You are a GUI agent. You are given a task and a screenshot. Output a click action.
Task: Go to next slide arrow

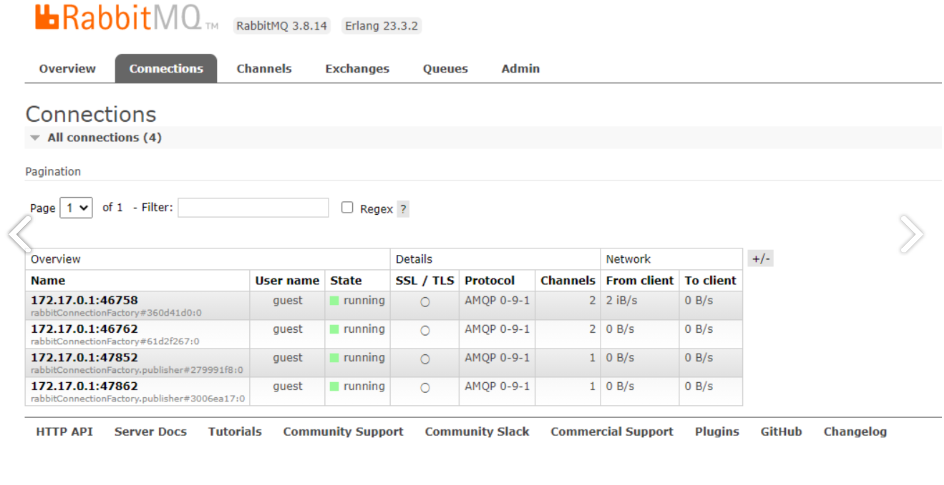coord(911,233)
